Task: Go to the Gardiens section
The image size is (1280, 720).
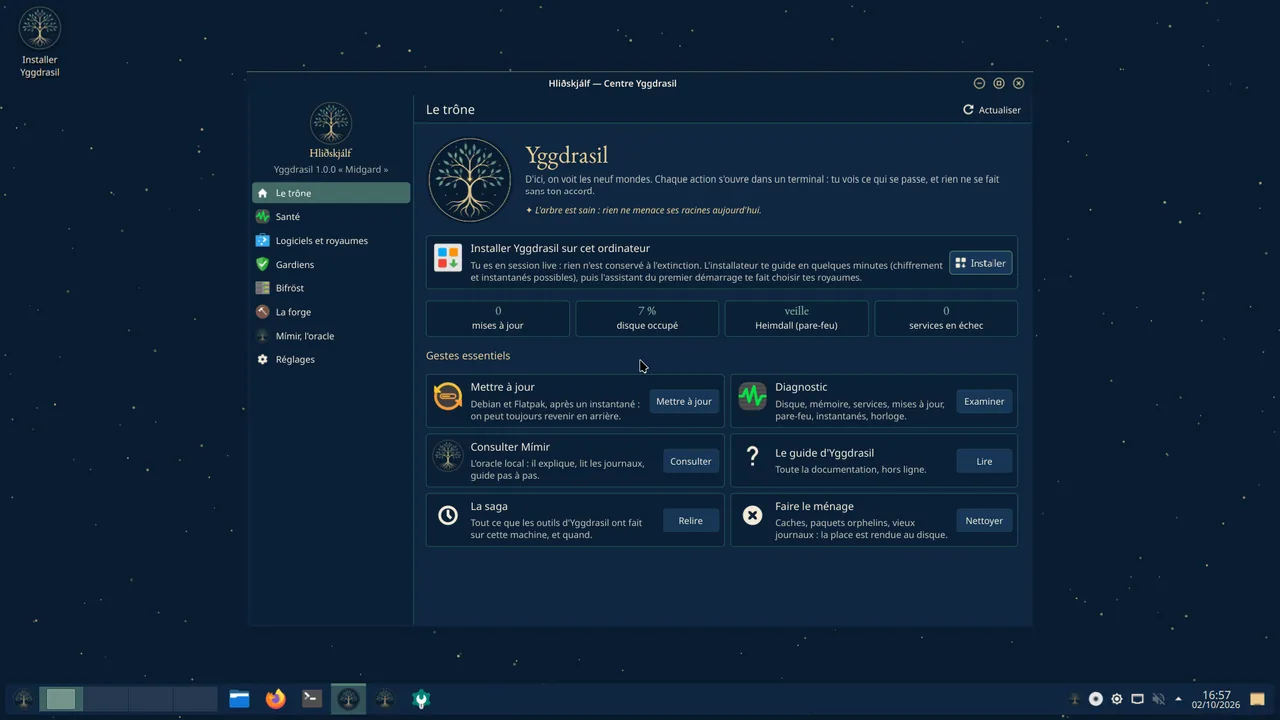Action: (x=331, y=265)
